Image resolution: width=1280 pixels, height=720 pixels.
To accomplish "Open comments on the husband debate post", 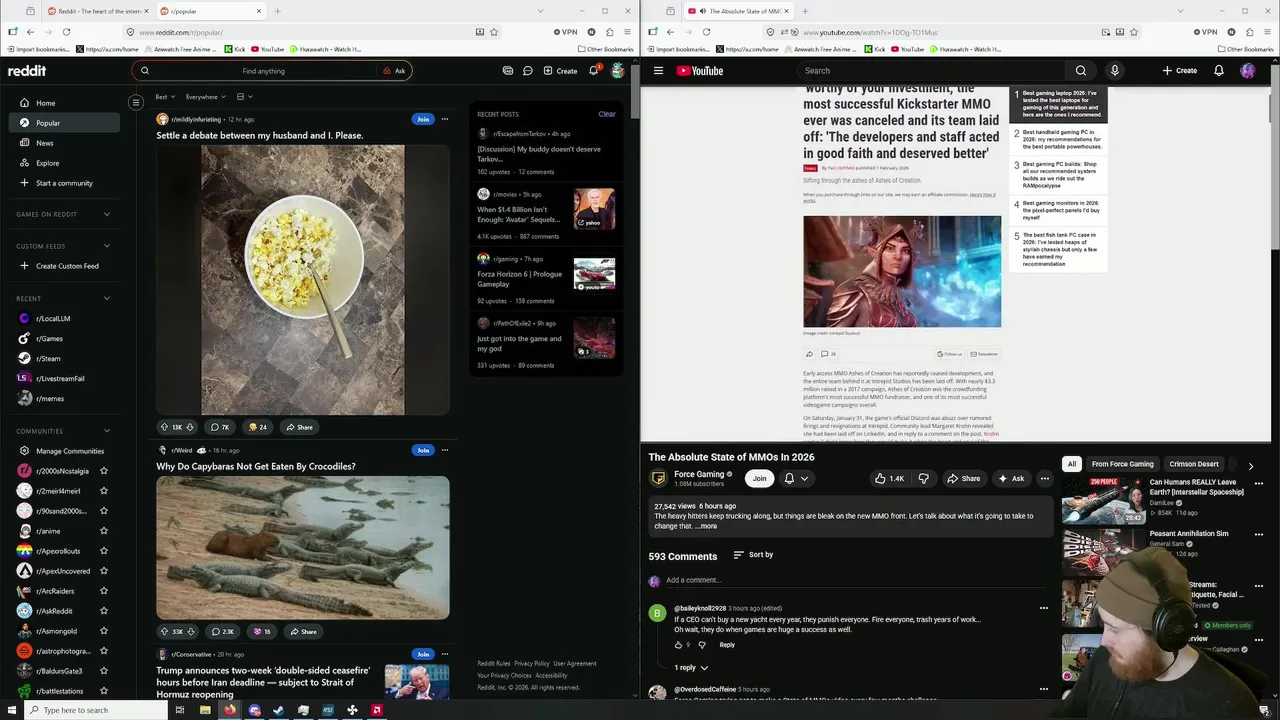I will [220, 427].
